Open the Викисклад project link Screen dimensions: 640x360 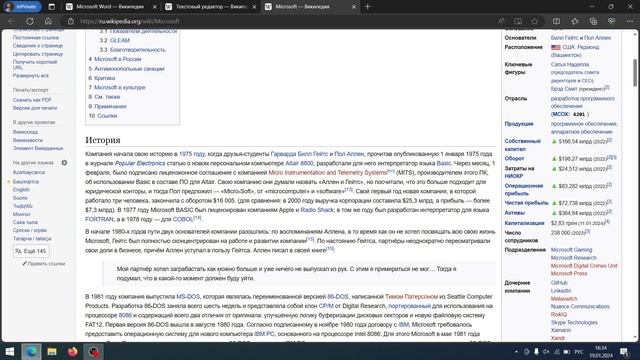click(x=25, y=132)
